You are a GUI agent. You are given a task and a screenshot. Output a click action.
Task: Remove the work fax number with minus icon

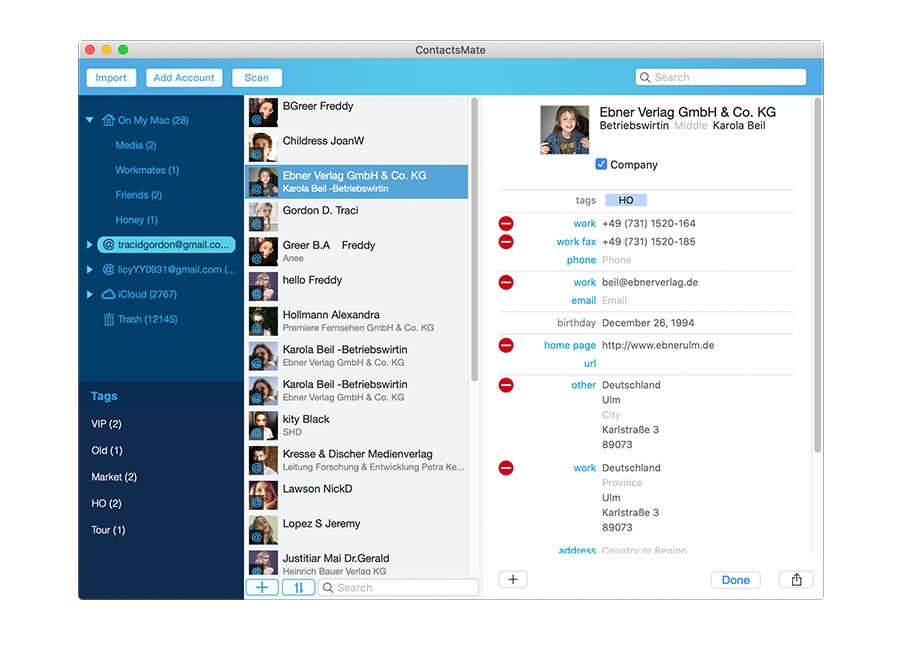coord(506,242)
